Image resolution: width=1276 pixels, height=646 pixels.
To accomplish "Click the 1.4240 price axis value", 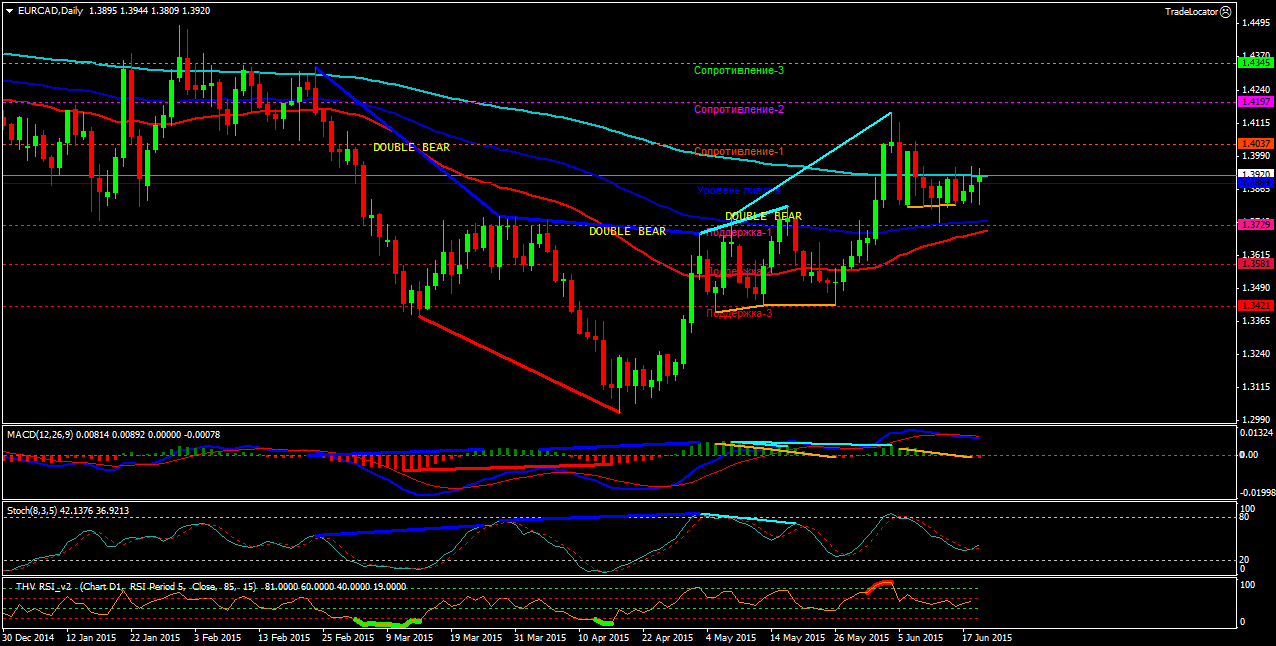I will 1256,88.
